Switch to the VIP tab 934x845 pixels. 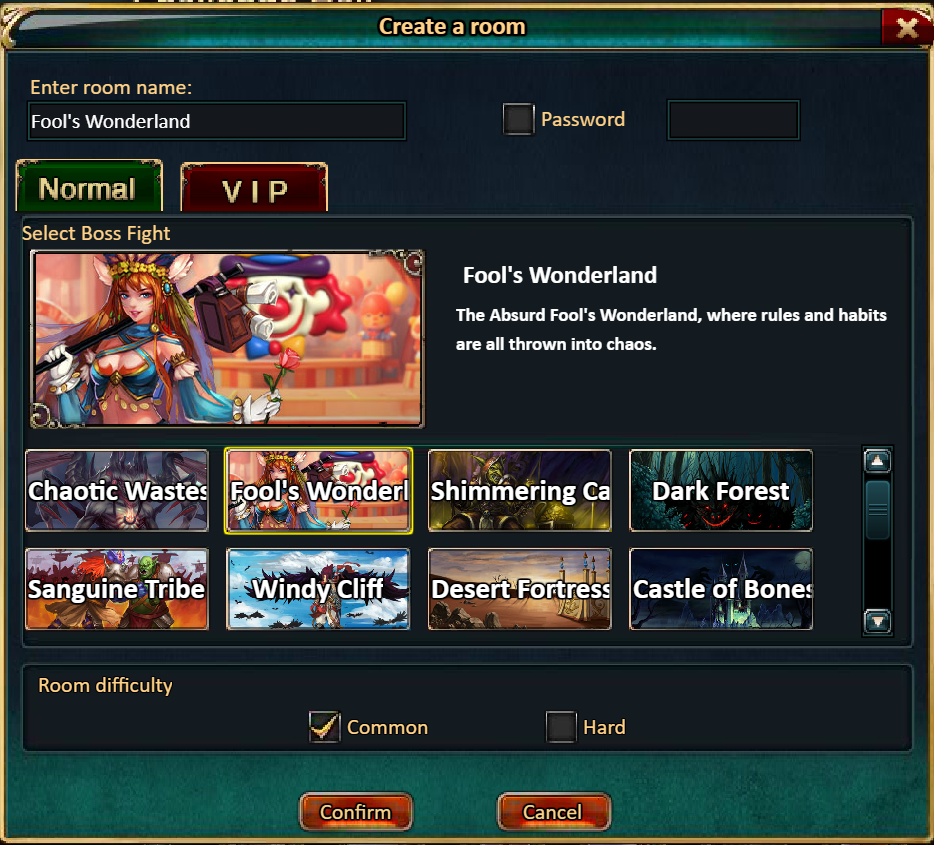[x=254, y=188]
